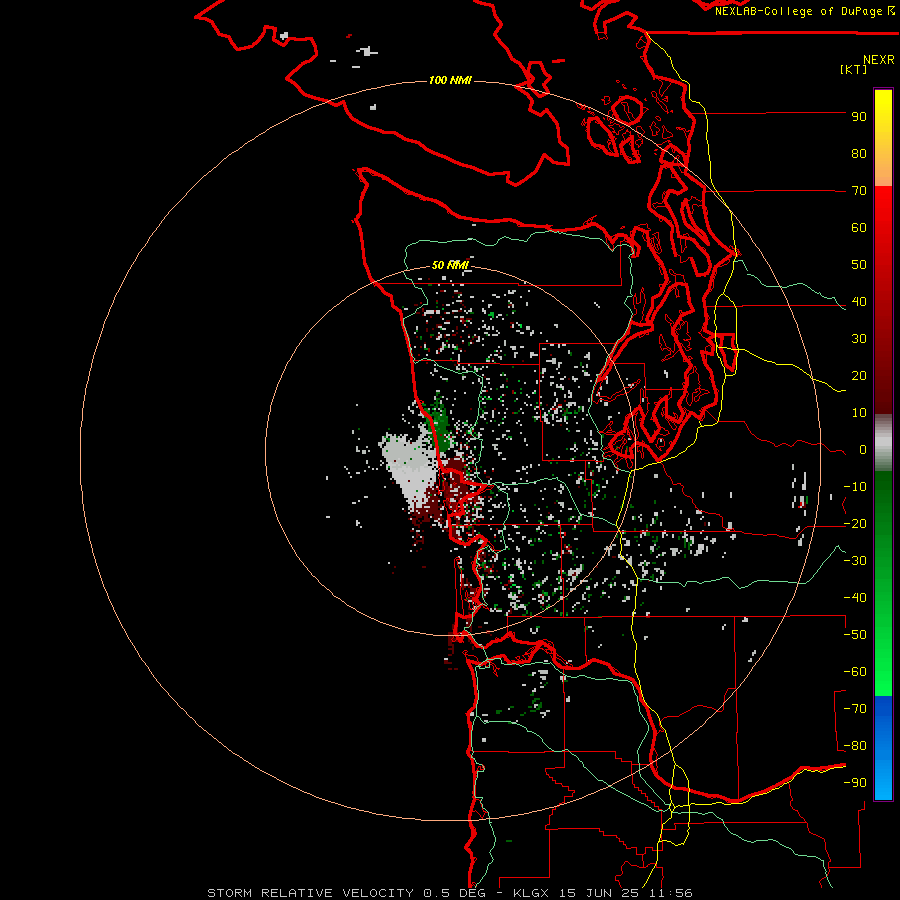Click the blue bottom segment of the color bar
The width and height of the screenshot is (900, 900).
point(883,747)
